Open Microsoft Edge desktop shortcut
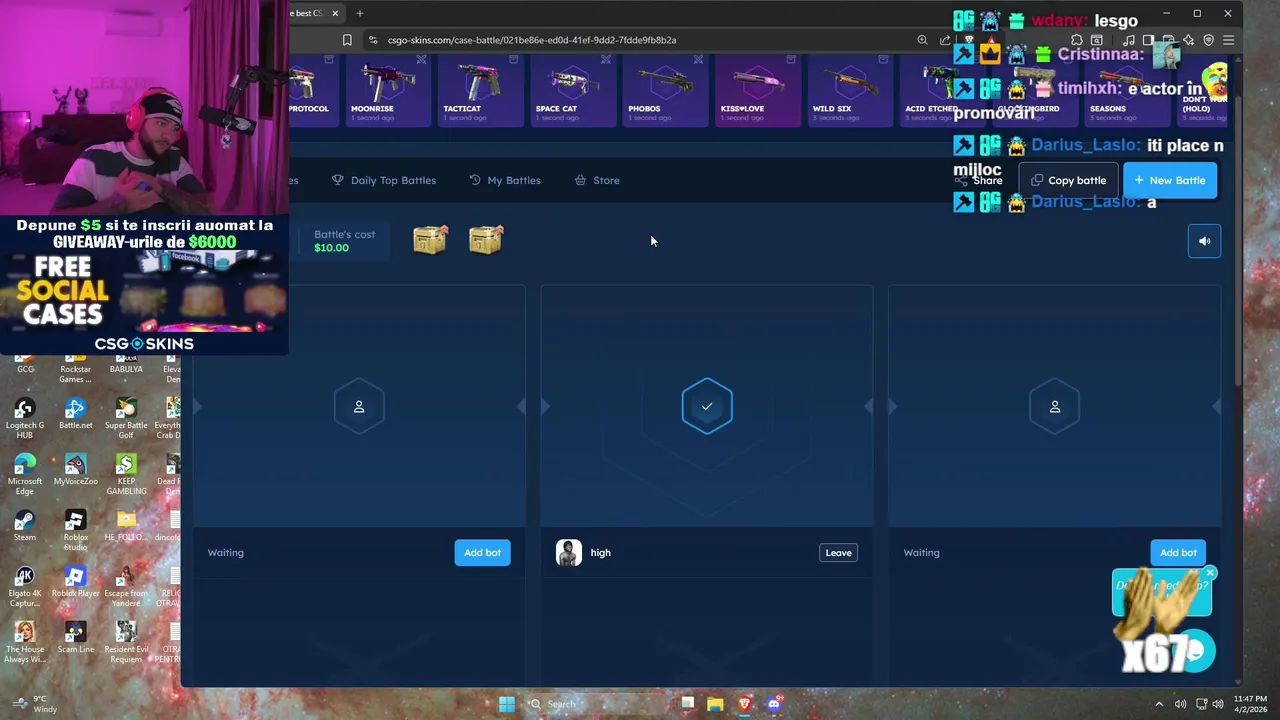1280x720 pixels. click(x=25, y=475)
